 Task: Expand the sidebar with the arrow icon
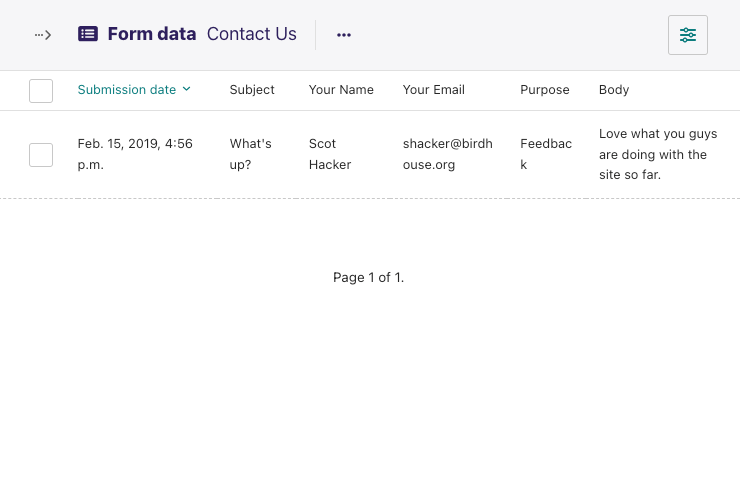tap(42, 34)
